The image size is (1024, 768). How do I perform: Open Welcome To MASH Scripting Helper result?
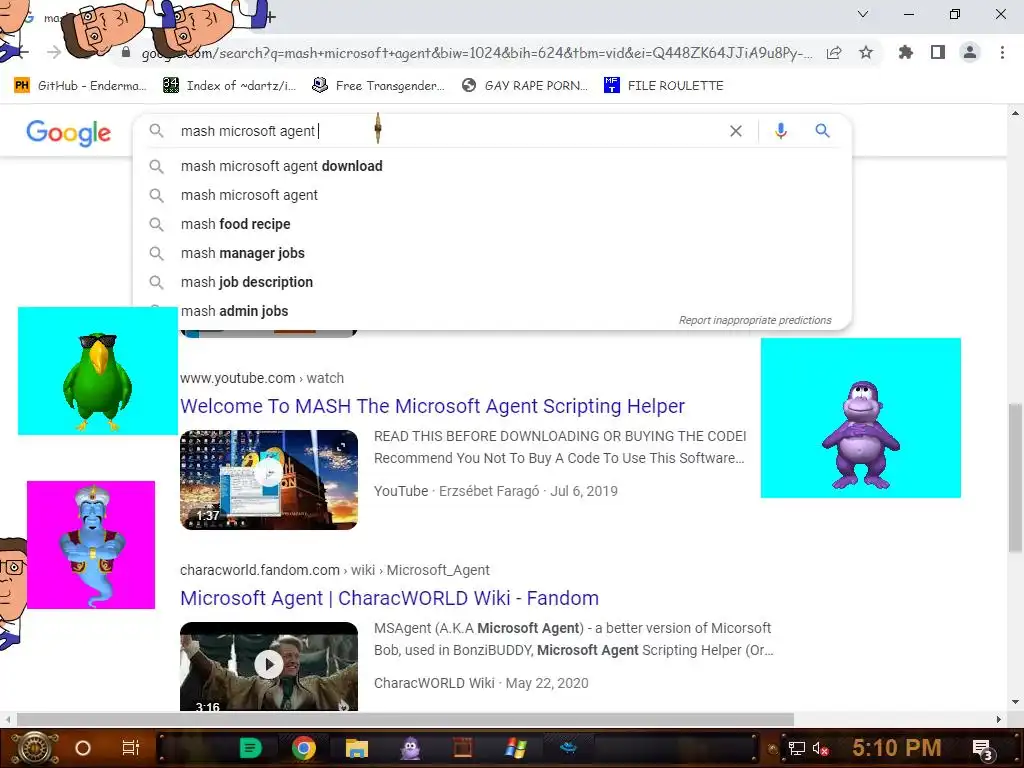click(x=432, y=406)
